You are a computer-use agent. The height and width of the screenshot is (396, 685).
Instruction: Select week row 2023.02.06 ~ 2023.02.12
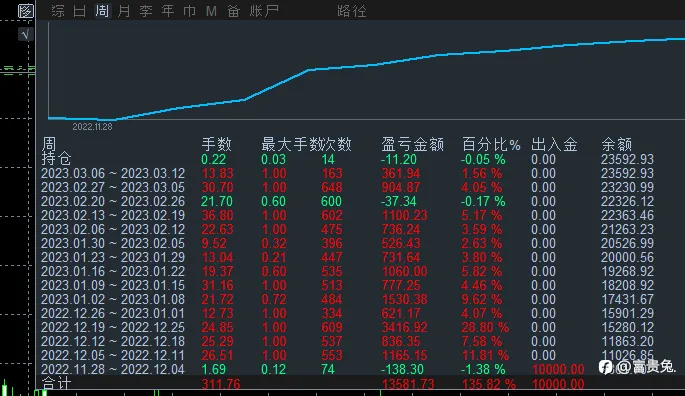coord(113,229)
